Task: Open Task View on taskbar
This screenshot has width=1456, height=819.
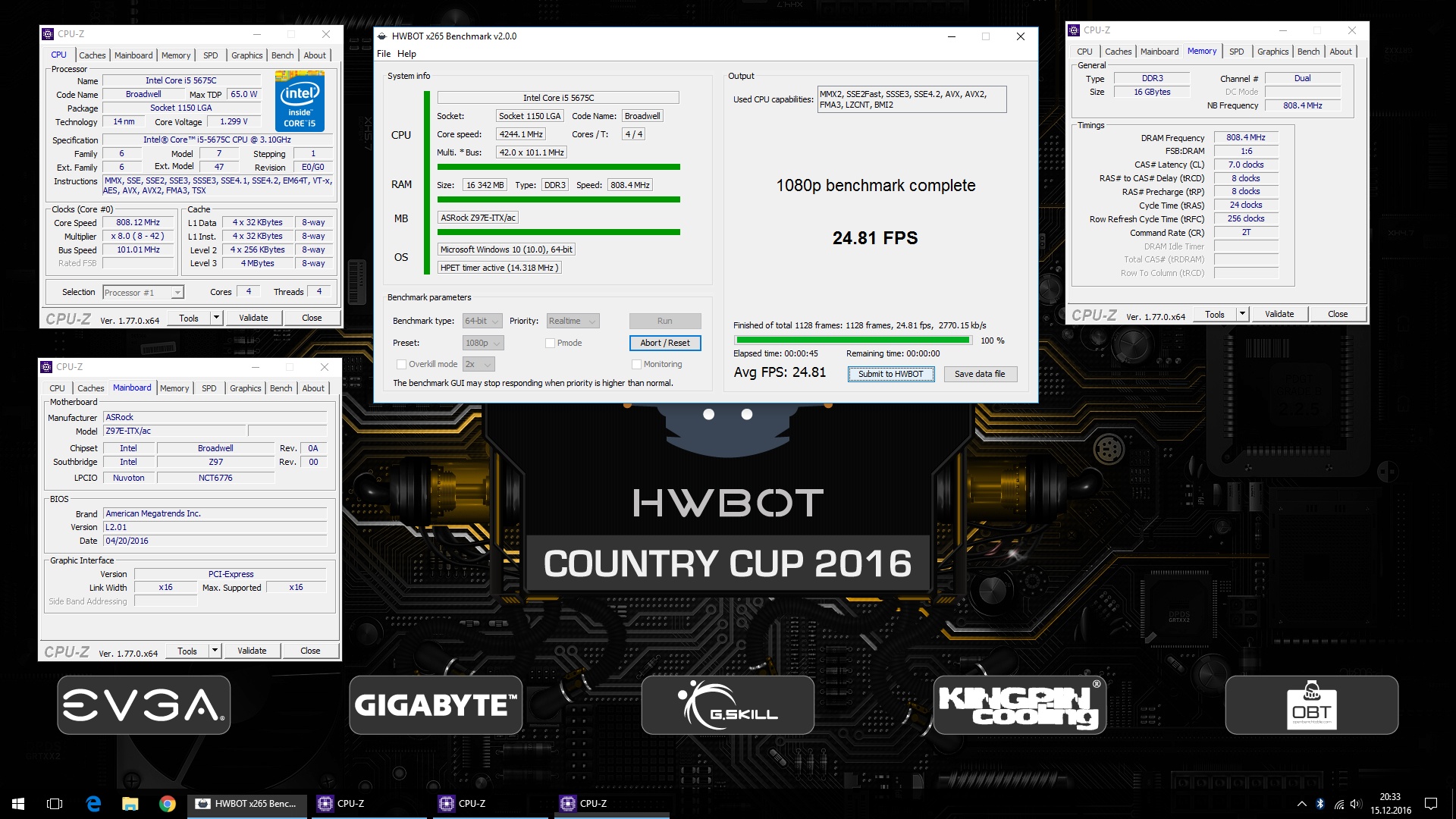Action: (x=55, y=804)
